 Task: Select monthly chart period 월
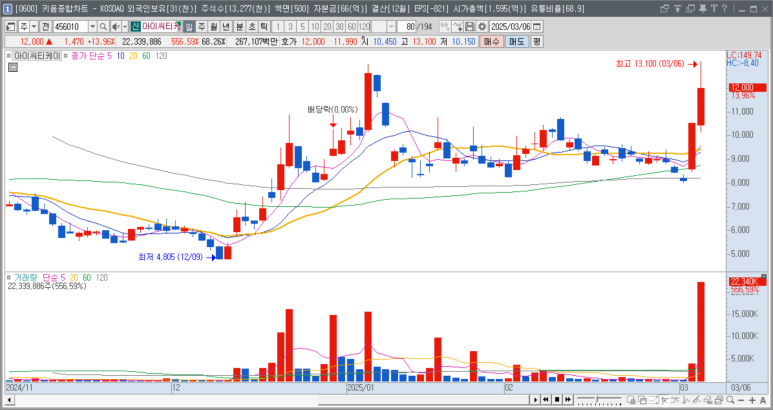(x=214, y=27)
